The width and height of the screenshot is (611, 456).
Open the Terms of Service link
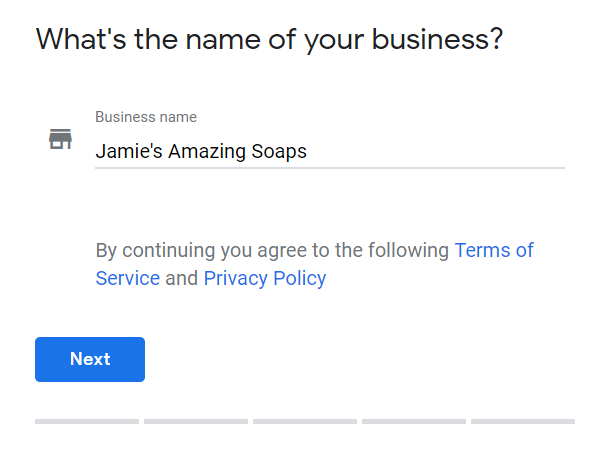494,250
